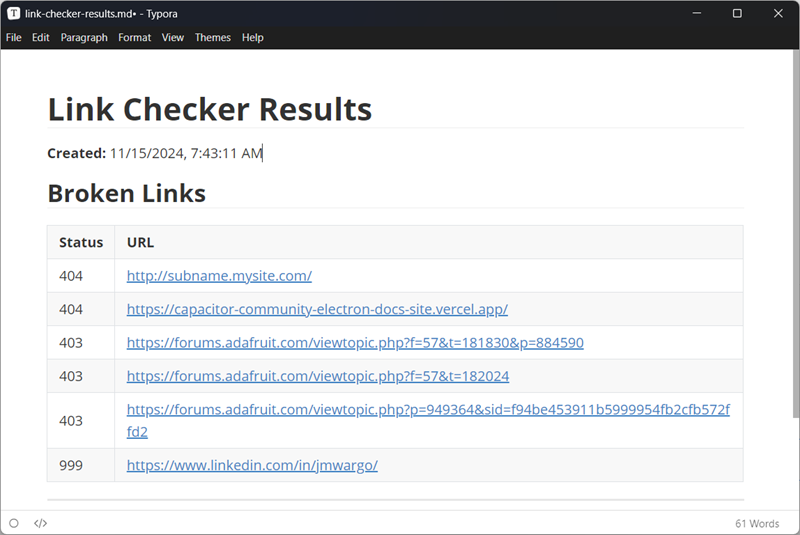
Task: Open the subname.mysite.com link
Action: coord(219,276)
